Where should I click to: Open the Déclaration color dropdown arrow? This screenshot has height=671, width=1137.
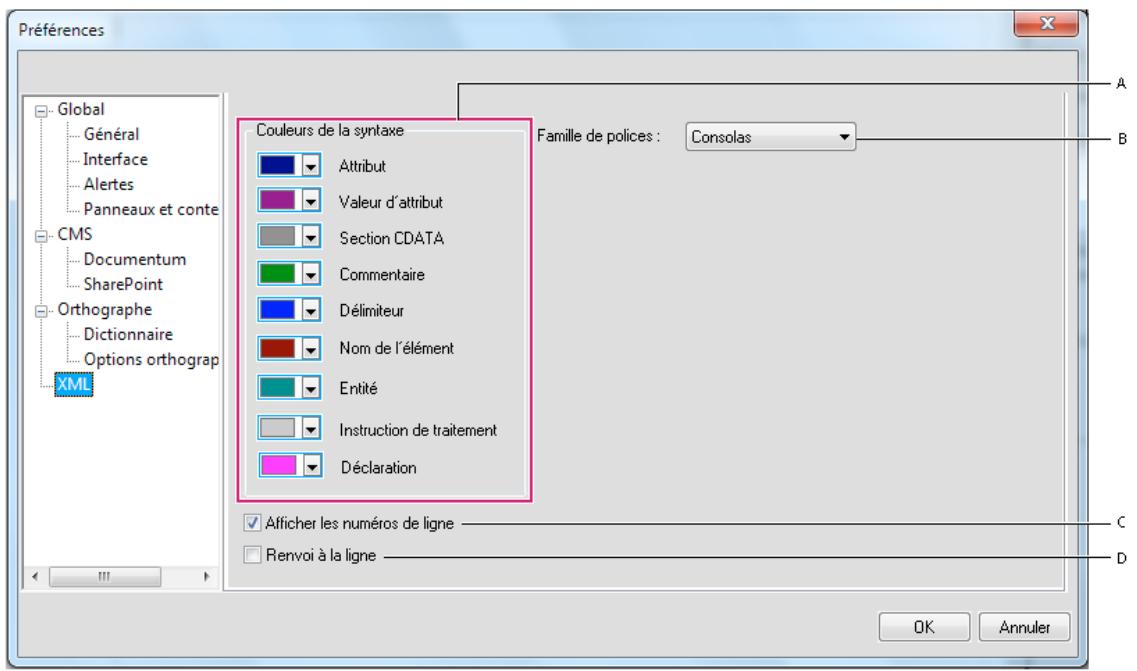click(312, 466)
